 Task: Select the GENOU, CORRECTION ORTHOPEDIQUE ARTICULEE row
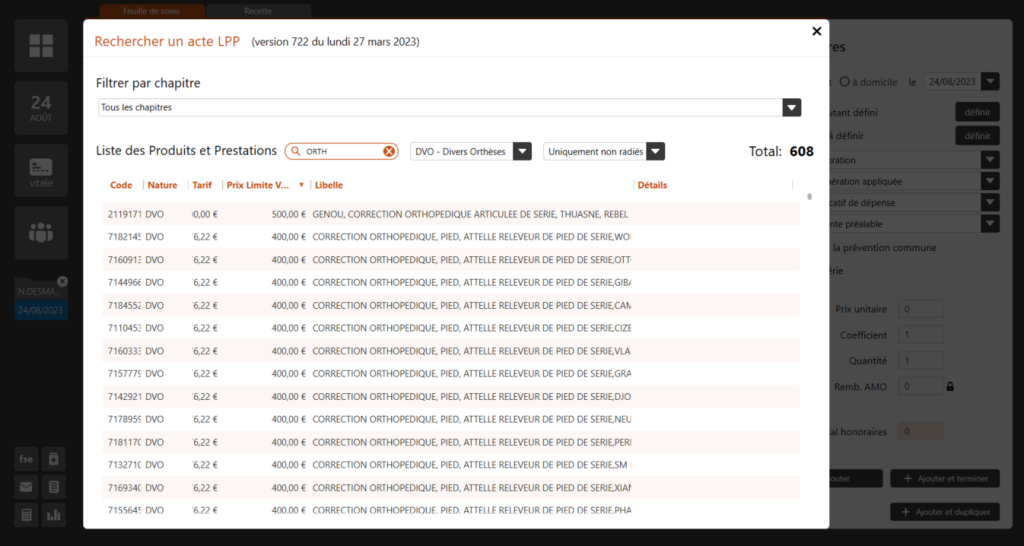tap(450, 214)
